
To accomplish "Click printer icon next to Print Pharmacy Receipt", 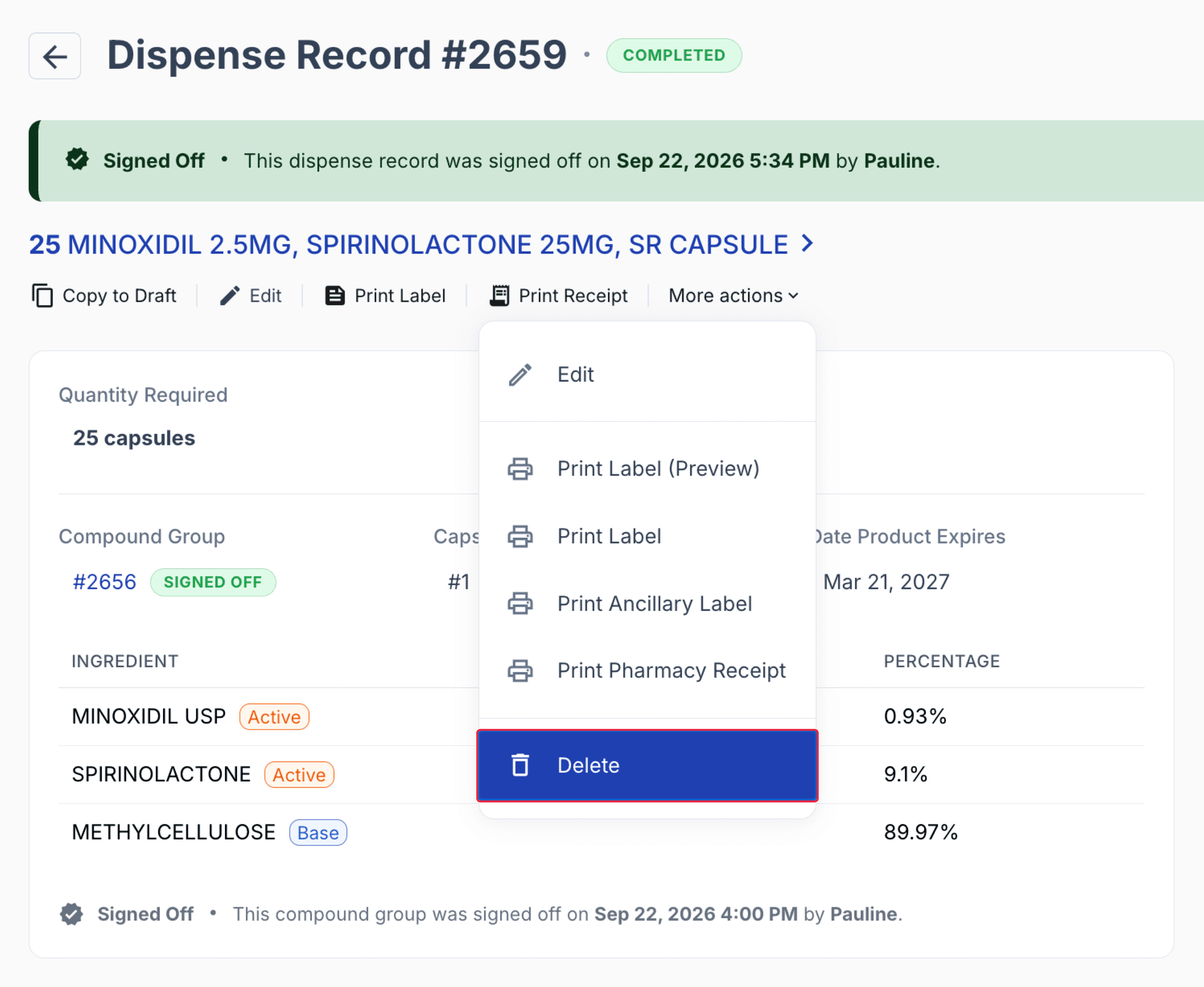I will [x=520, y=670].
